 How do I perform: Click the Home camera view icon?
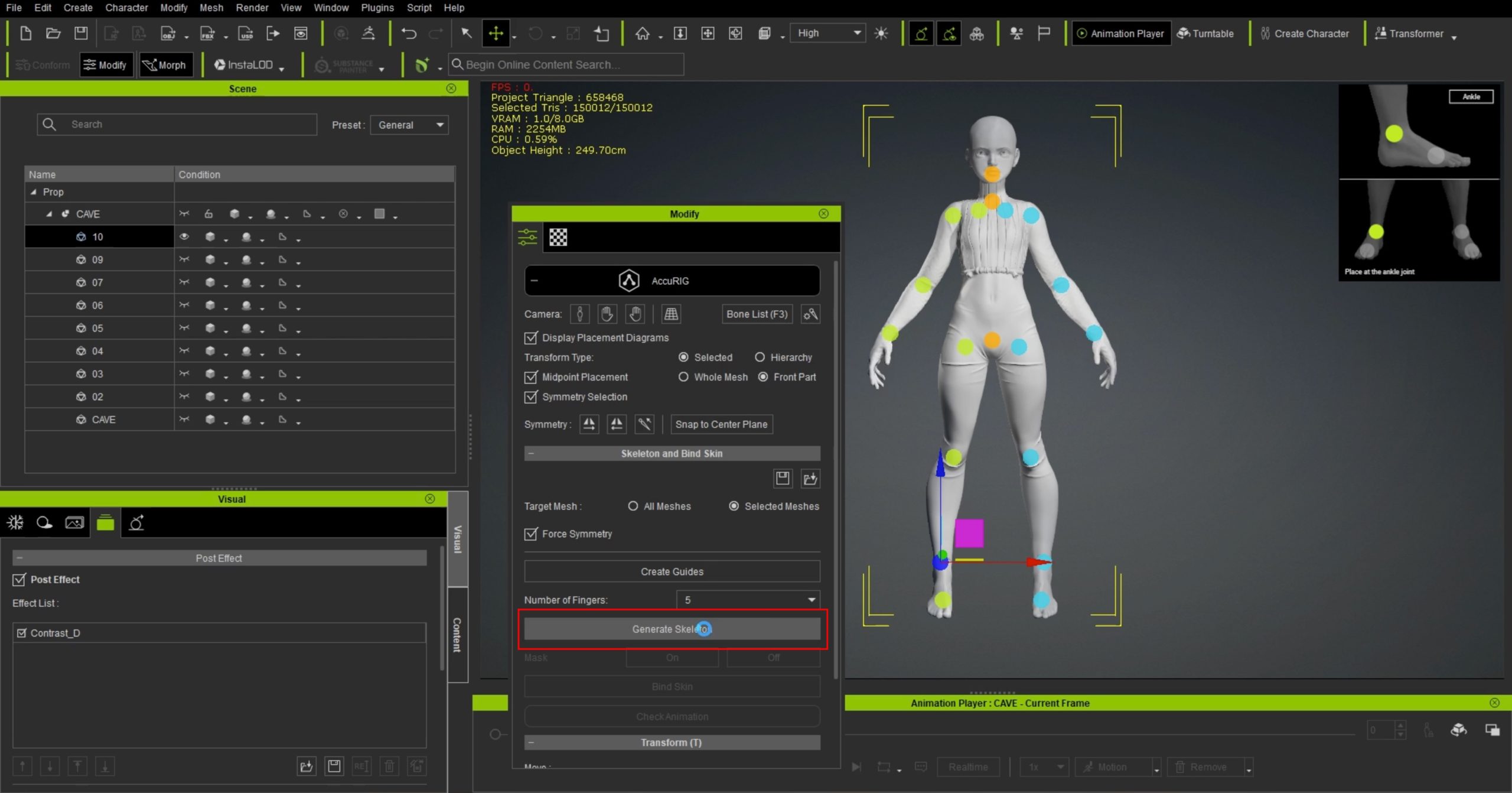642,34
